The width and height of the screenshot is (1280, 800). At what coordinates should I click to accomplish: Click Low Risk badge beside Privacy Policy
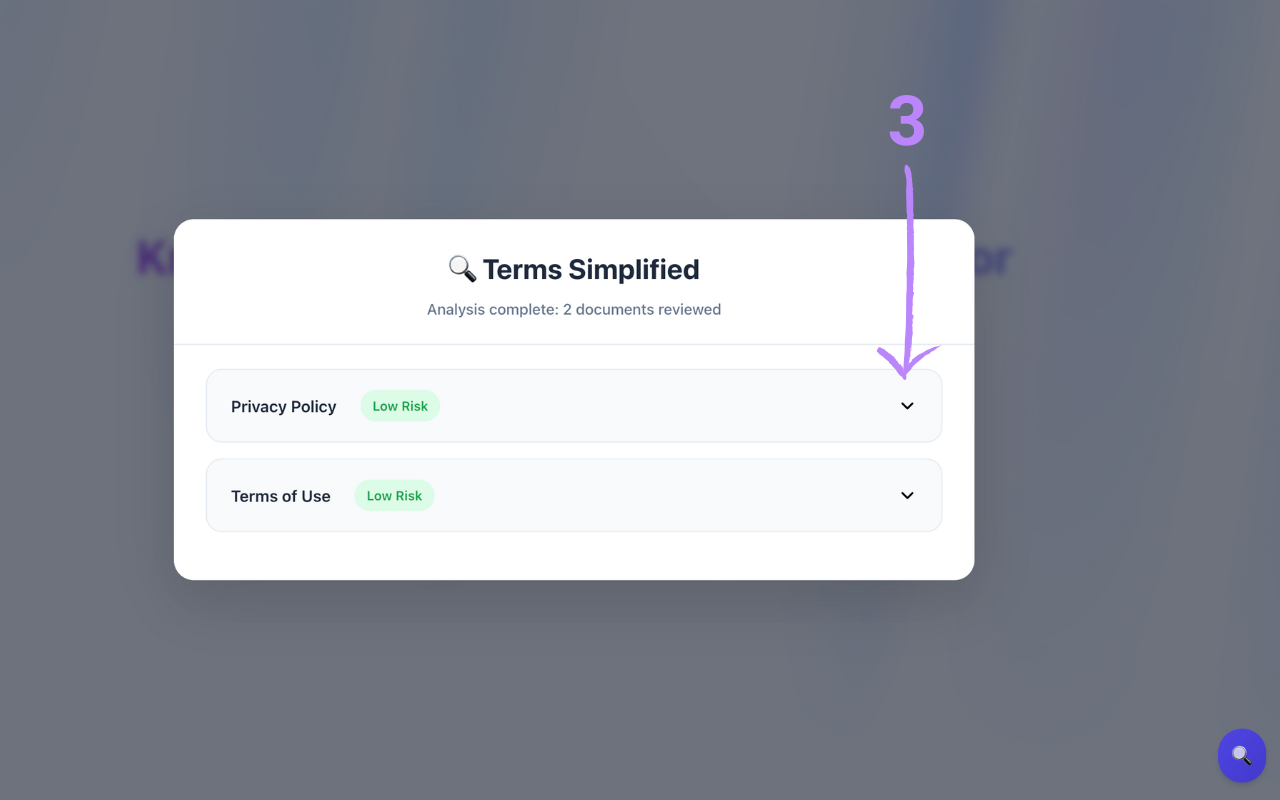[x=400, y=406]
